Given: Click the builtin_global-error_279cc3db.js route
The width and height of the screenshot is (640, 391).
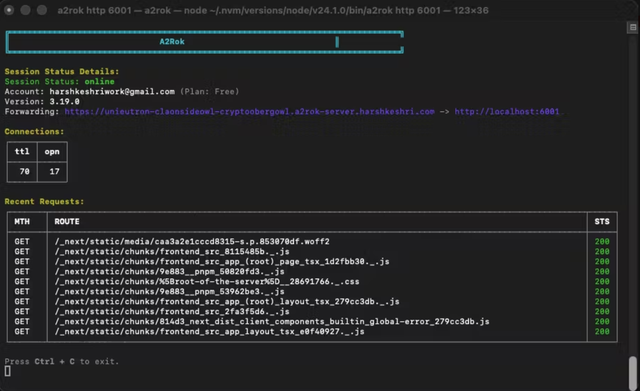Looking at the screenshot, I should [x=272, y=322].
